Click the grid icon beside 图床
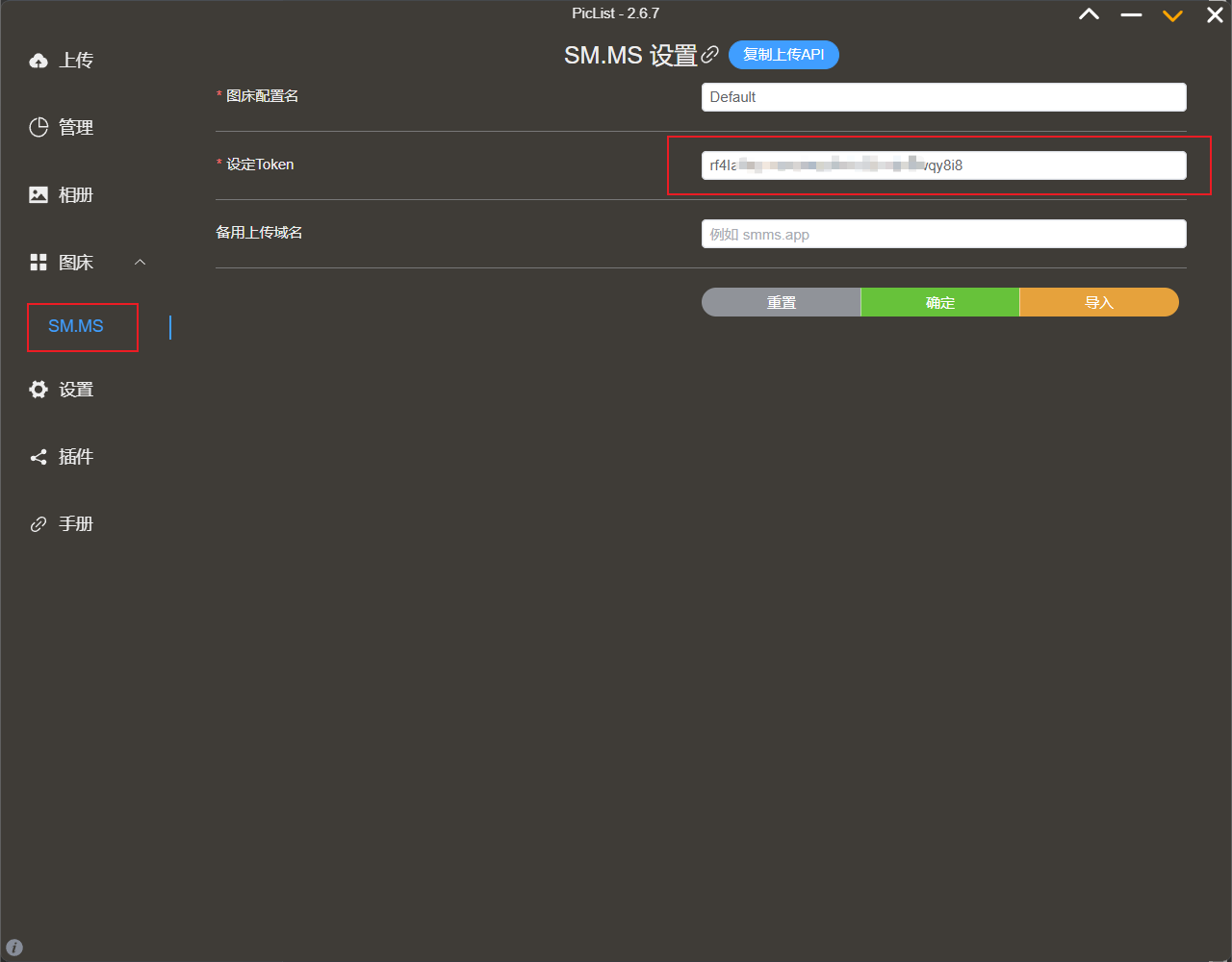The height and width of the screenshot is (962, 1232). [38, 263]
